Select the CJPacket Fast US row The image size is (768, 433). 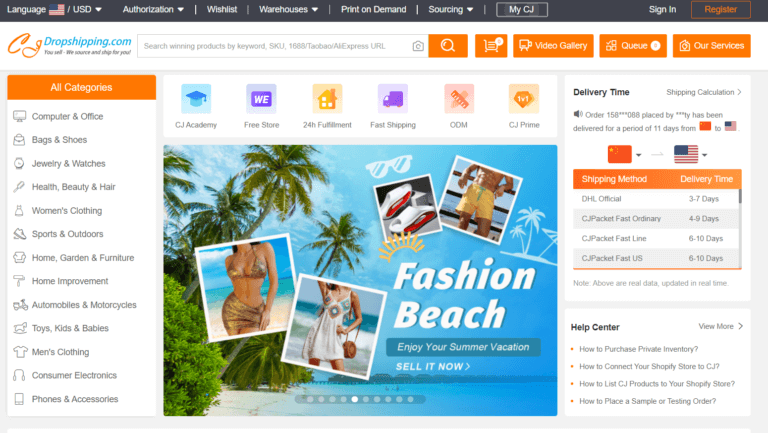coord(655,258)
